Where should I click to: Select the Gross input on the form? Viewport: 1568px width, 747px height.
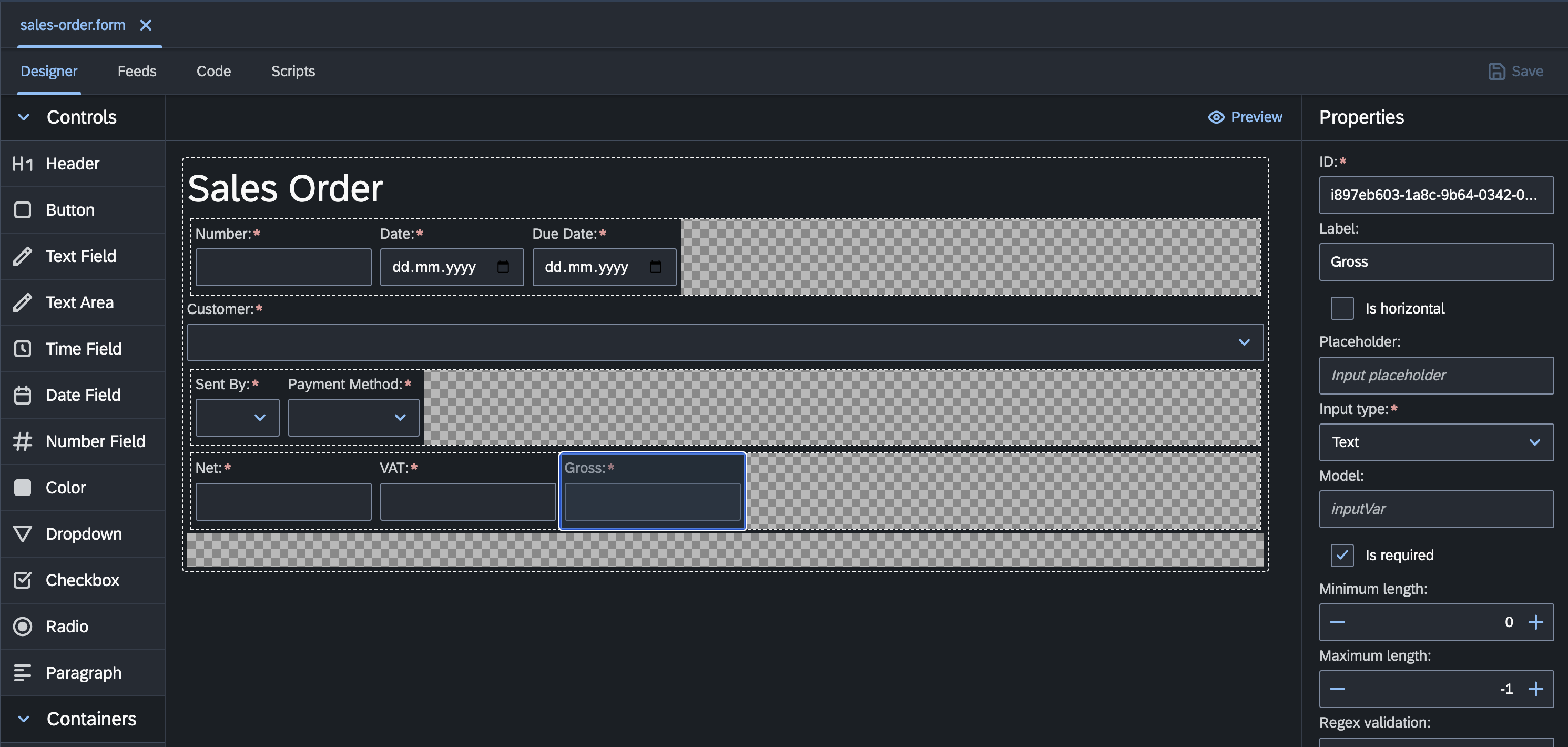point(653,502)
